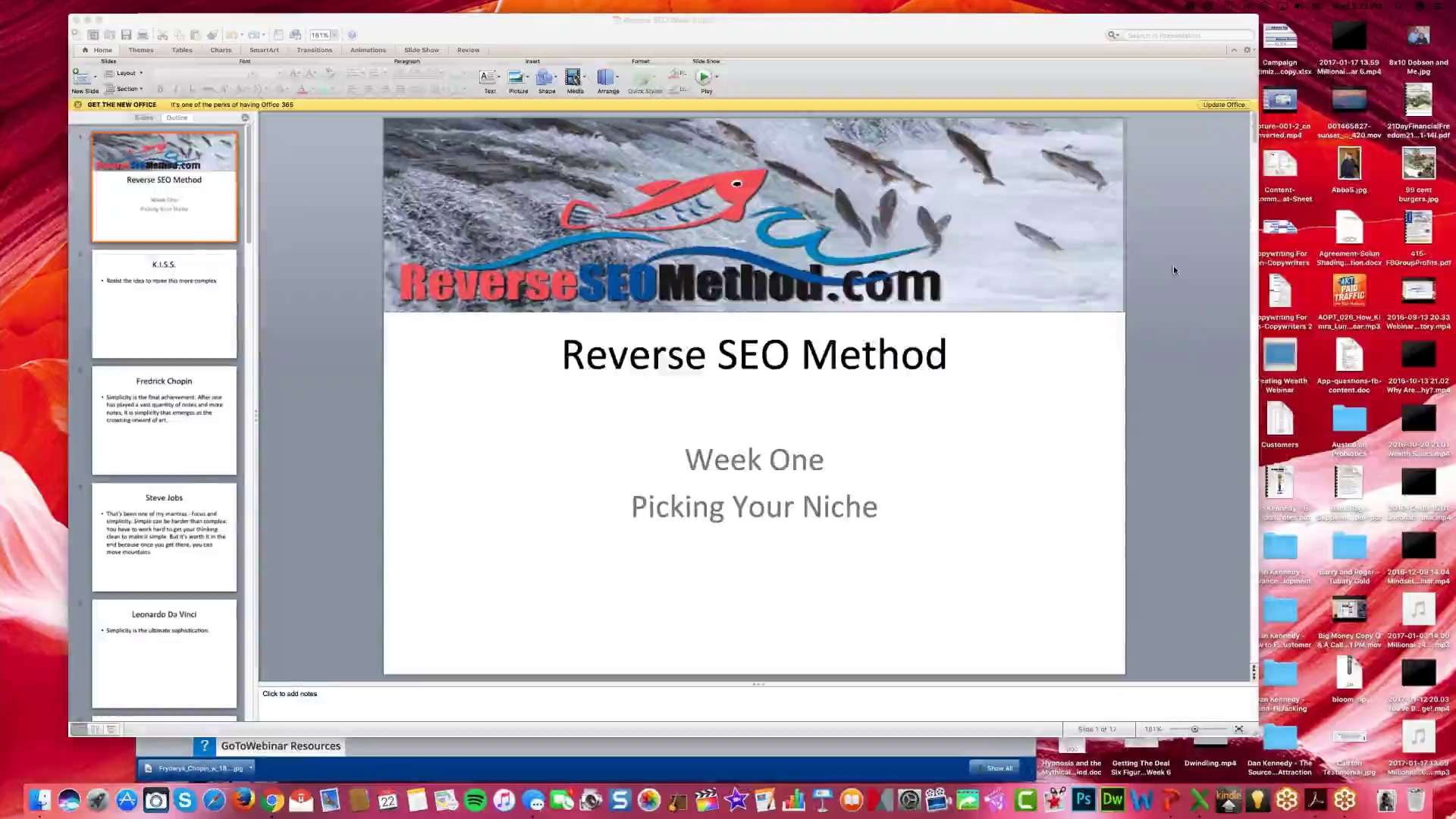Open the Charts ribbon tab
This screenshot has width=1456, height=819.
point(221,50)
